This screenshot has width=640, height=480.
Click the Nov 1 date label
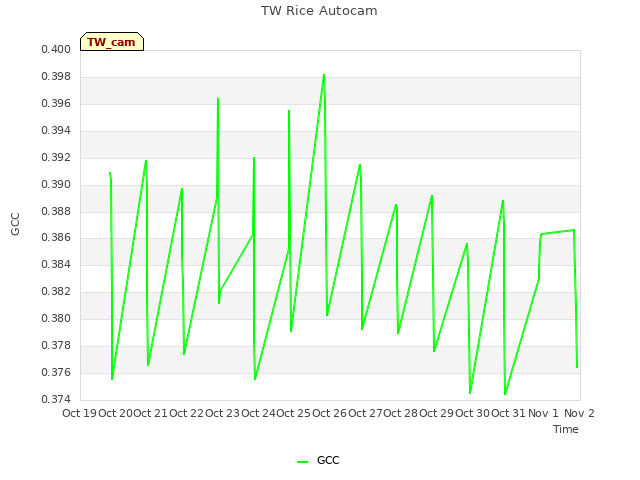click(x=543, y=413)
